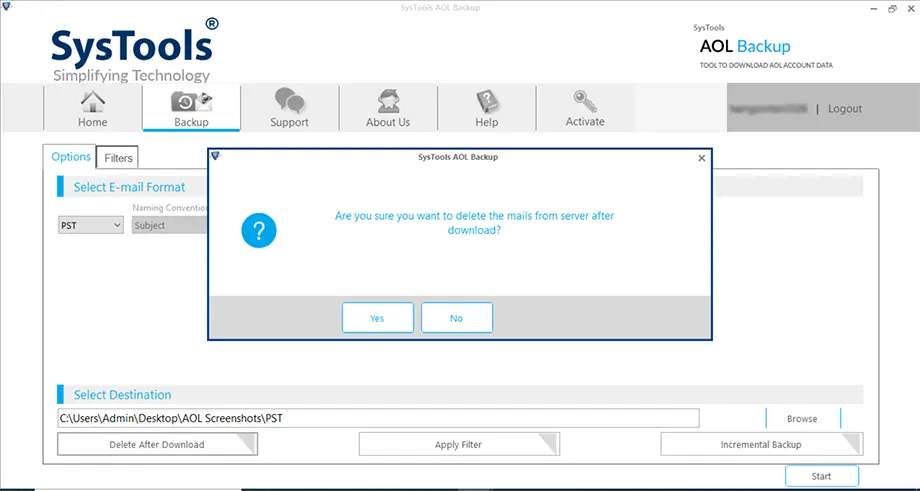Switch to the Filters tab
Image resolution: width=920 pixels, height=491 pixels.
[118, 158]
